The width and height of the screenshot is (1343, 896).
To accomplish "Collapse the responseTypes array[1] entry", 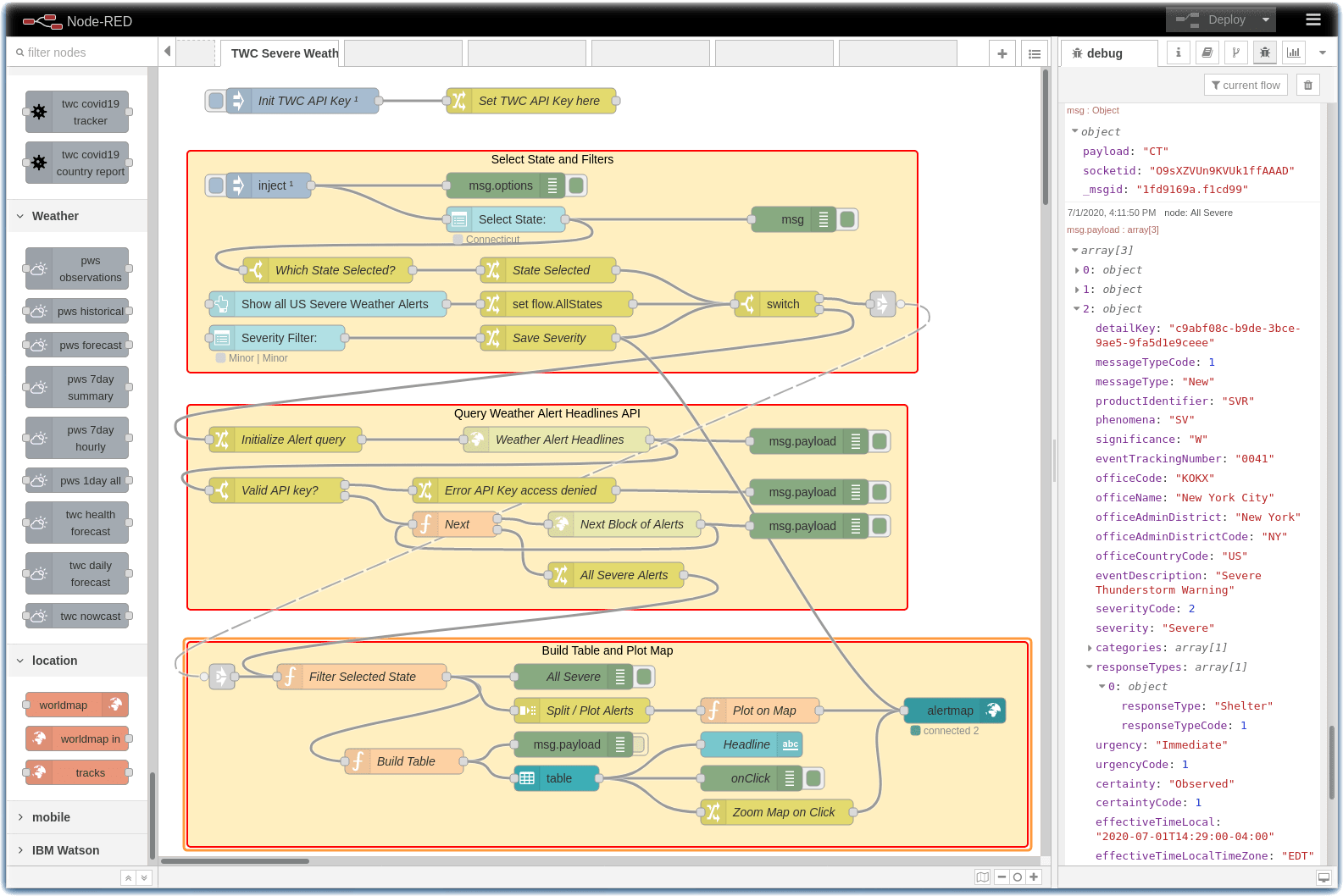I will point(1090,667).
